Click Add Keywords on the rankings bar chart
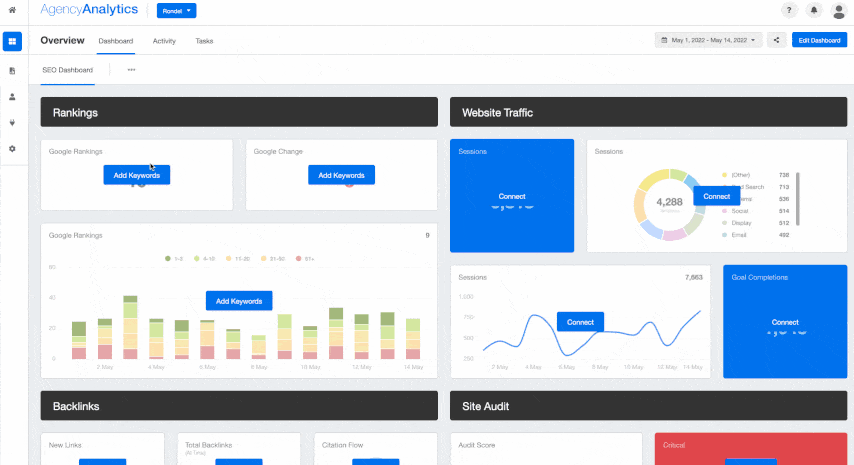This screenshot has width=854, height=465. point(239,301)
